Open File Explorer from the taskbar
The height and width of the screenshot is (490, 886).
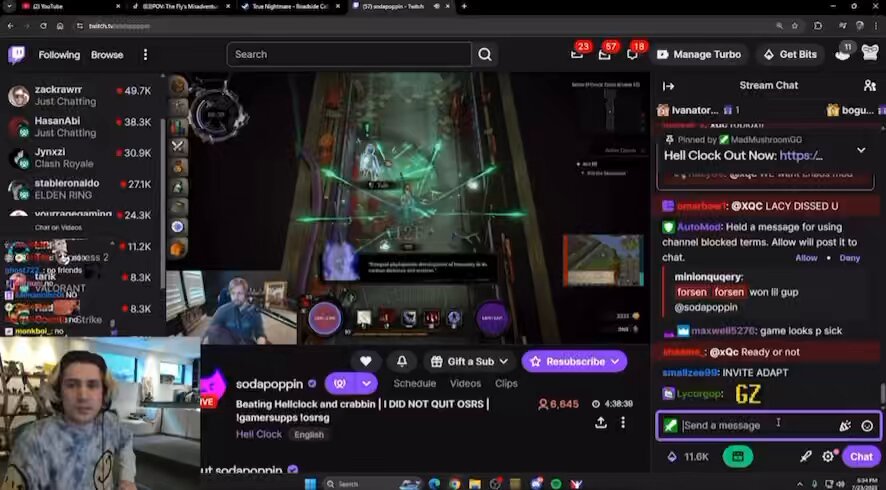475,484
